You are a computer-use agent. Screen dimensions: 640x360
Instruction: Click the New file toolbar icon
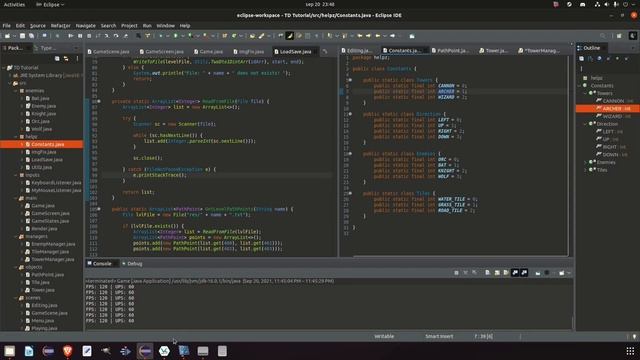pyautogui.click(x=7, y=36)
